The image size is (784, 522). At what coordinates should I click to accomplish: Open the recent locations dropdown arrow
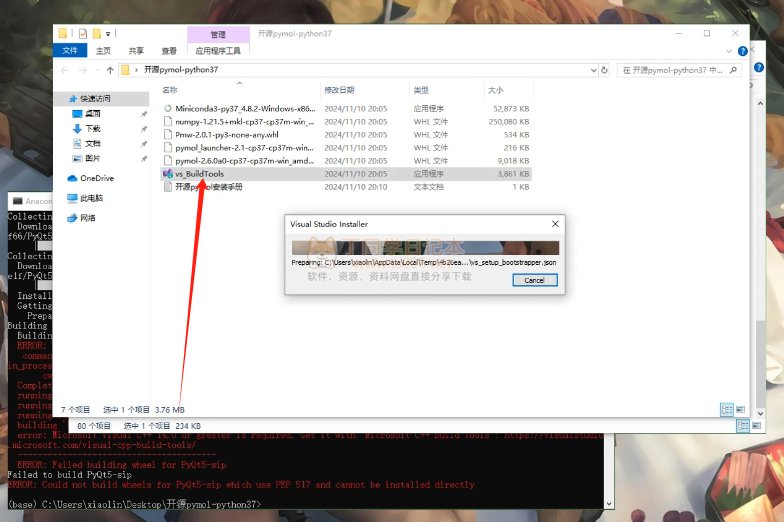pyautogui.click(x=98, y=70)
